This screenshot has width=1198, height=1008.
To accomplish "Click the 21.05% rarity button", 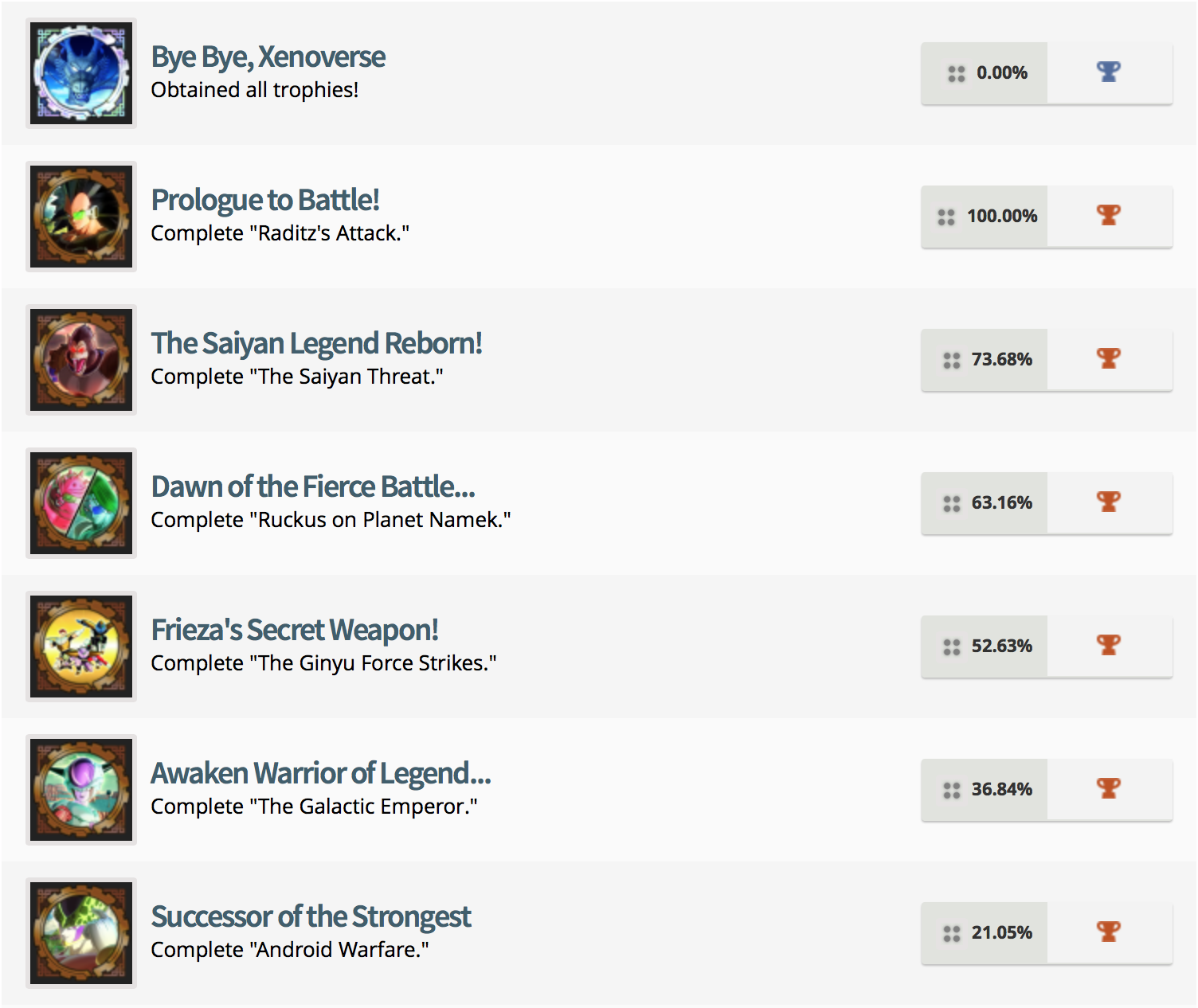I will [x=985, y=933].
